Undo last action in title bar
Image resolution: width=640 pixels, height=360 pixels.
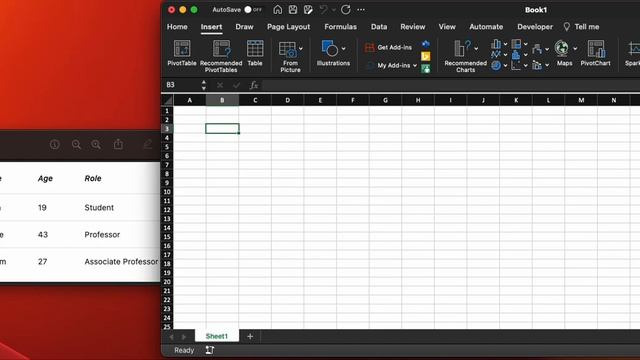tap(323, 10)
